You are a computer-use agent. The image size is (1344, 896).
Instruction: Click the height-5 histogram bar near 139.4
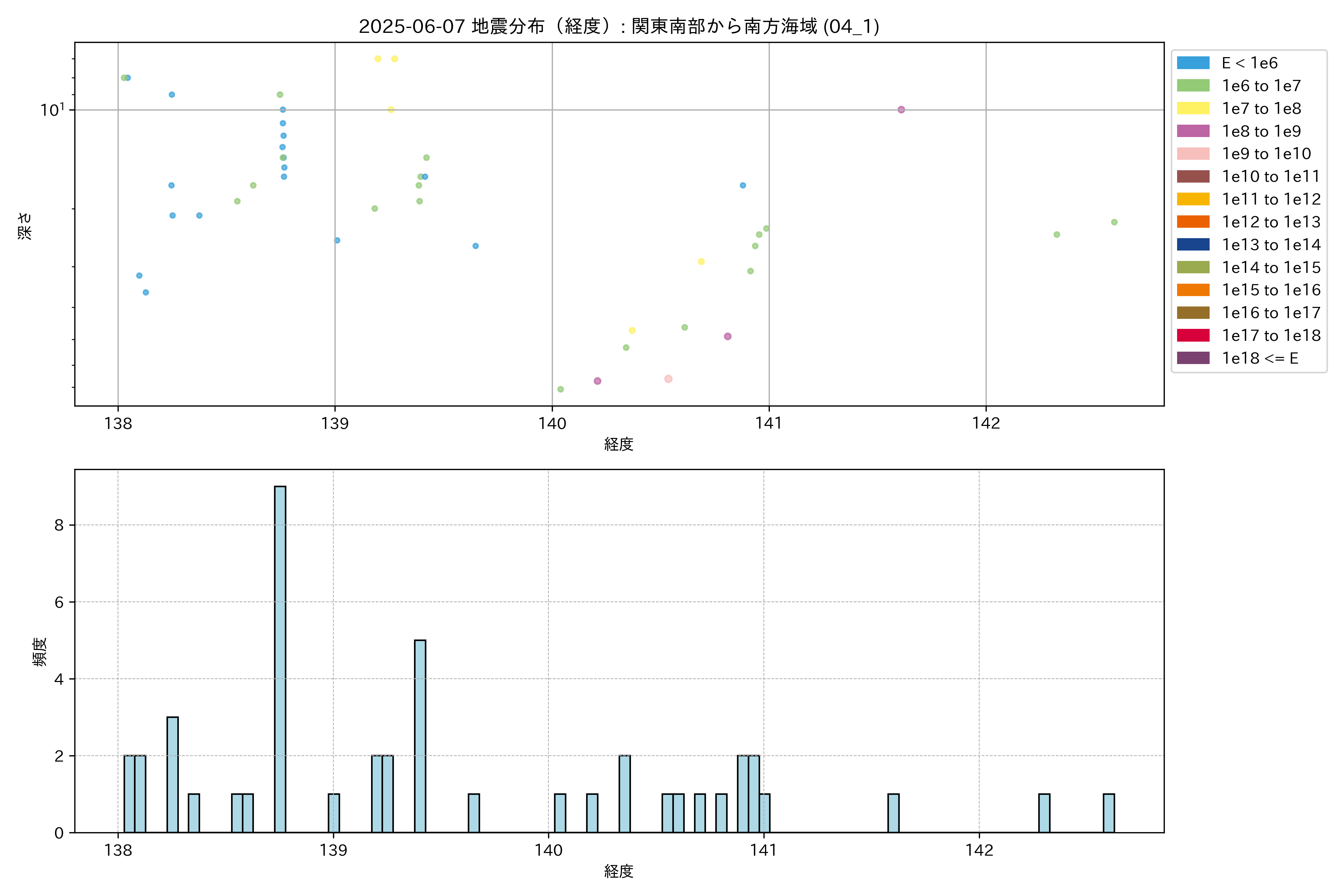point(420,736)
